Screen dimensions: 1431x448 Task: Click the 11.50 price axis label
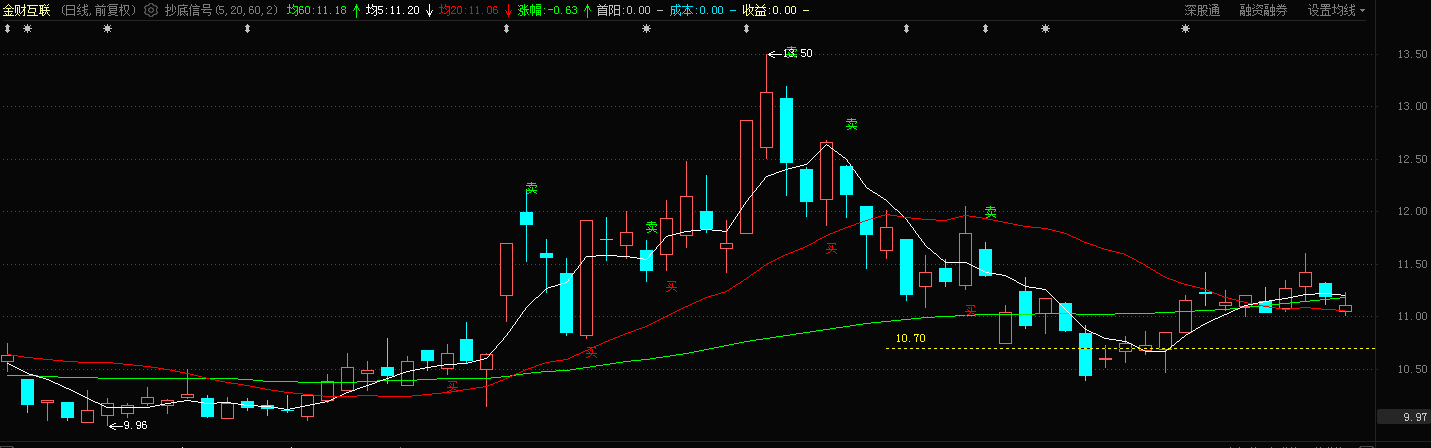tap(1411, 264)
